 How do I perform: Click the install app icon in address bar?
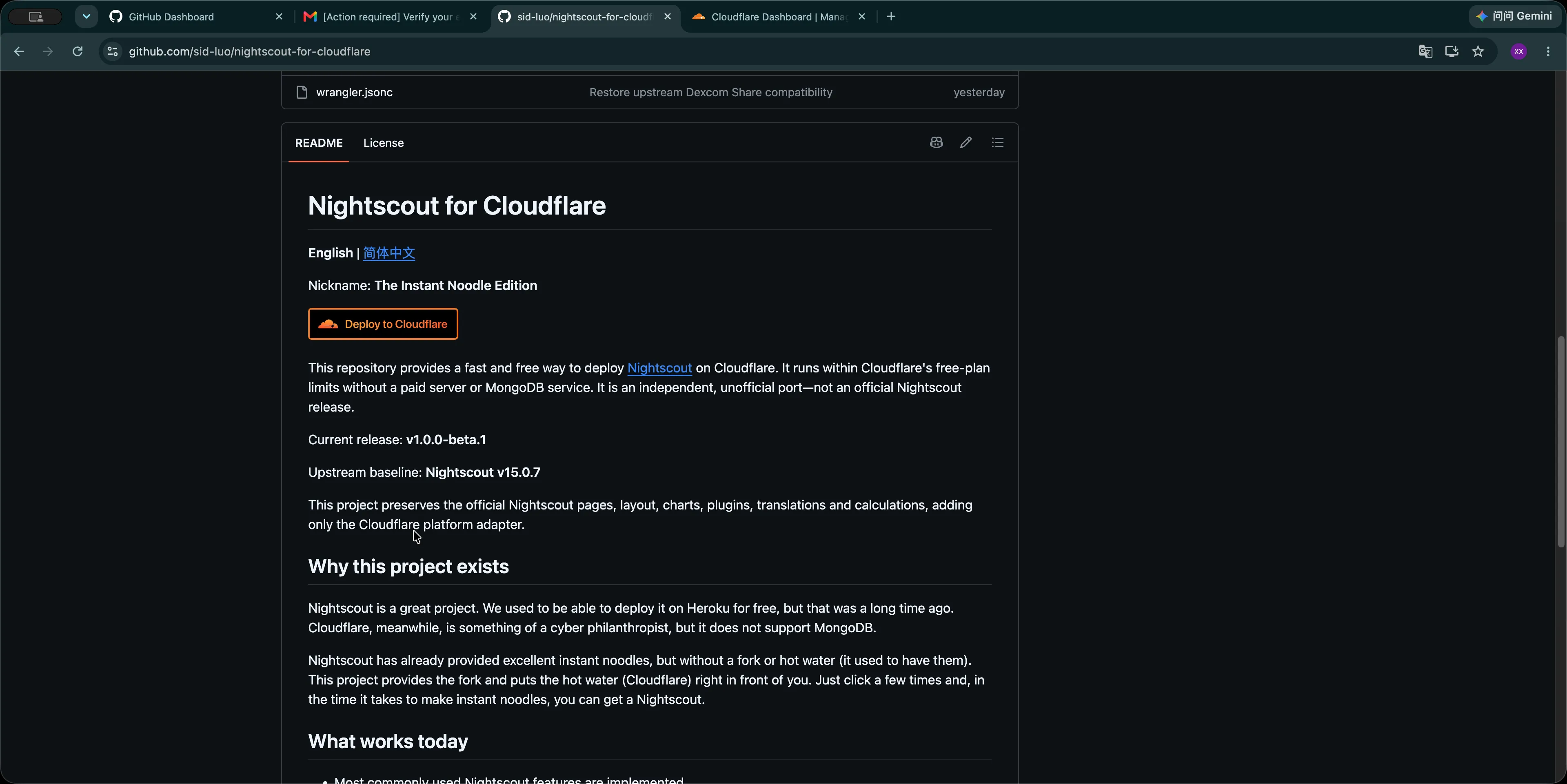tap(1452, 52)
